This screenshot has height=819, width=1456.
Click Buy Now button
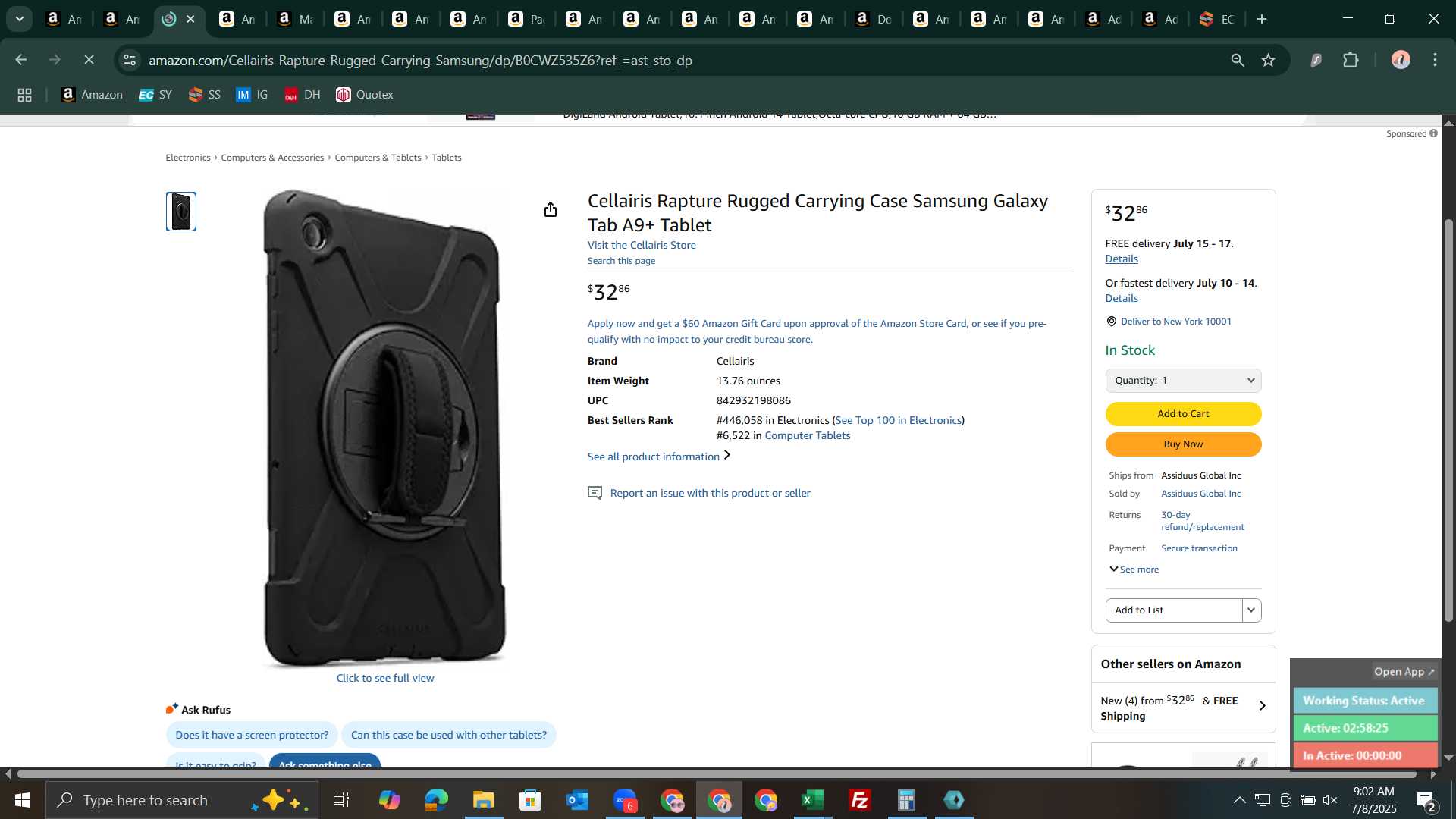click(x=1183, y=444)
